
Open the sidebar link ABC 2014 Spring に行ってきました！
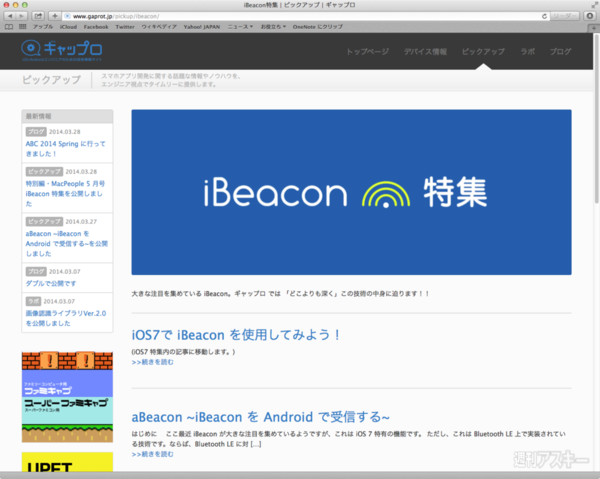click(x=65, y=148)
